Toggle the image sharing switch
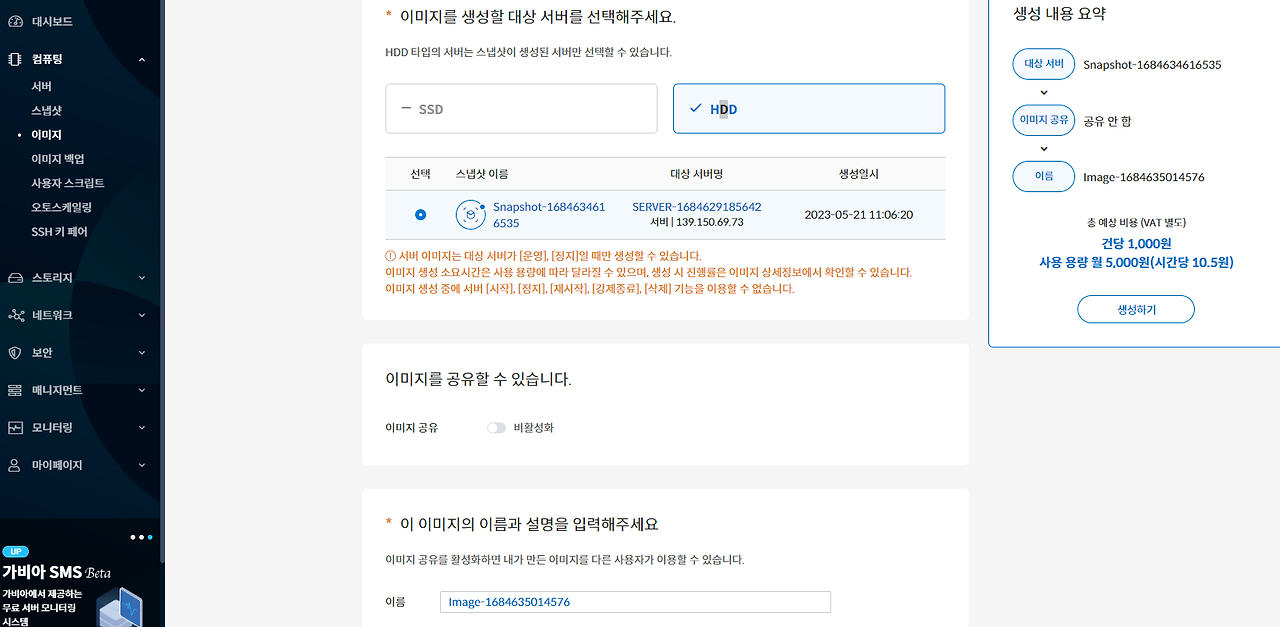1280x627 pixels. pyautogui.click(x=496, y=428)
